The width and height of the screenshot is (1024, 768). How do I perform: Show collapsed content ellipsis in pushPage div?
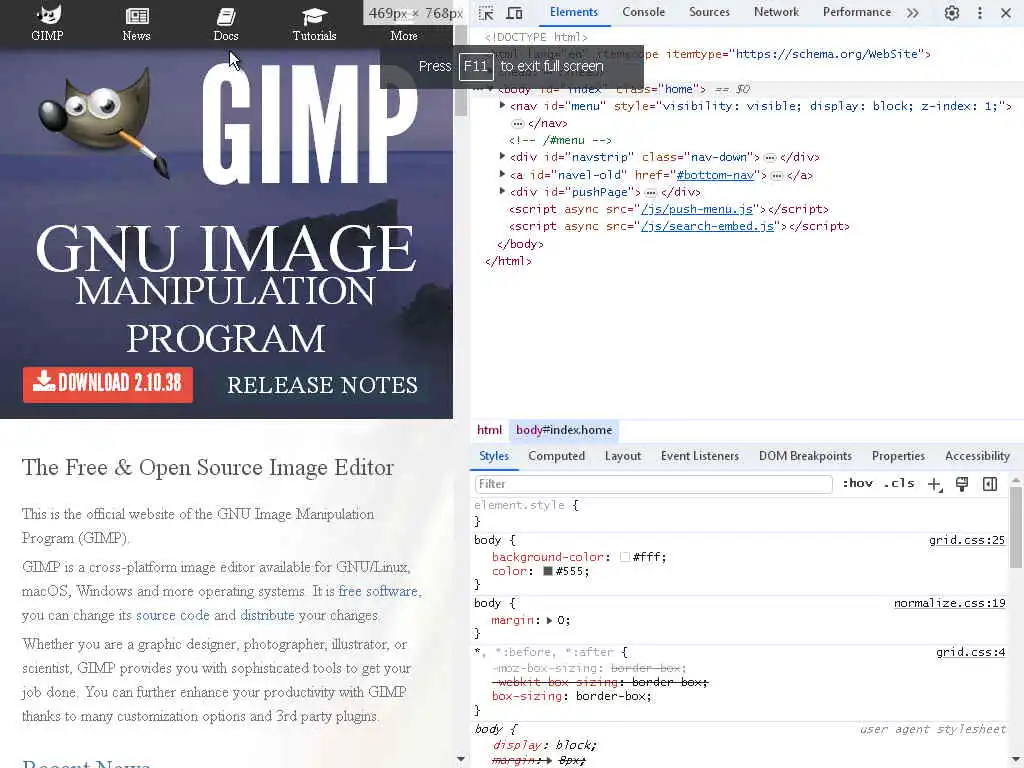650,193
